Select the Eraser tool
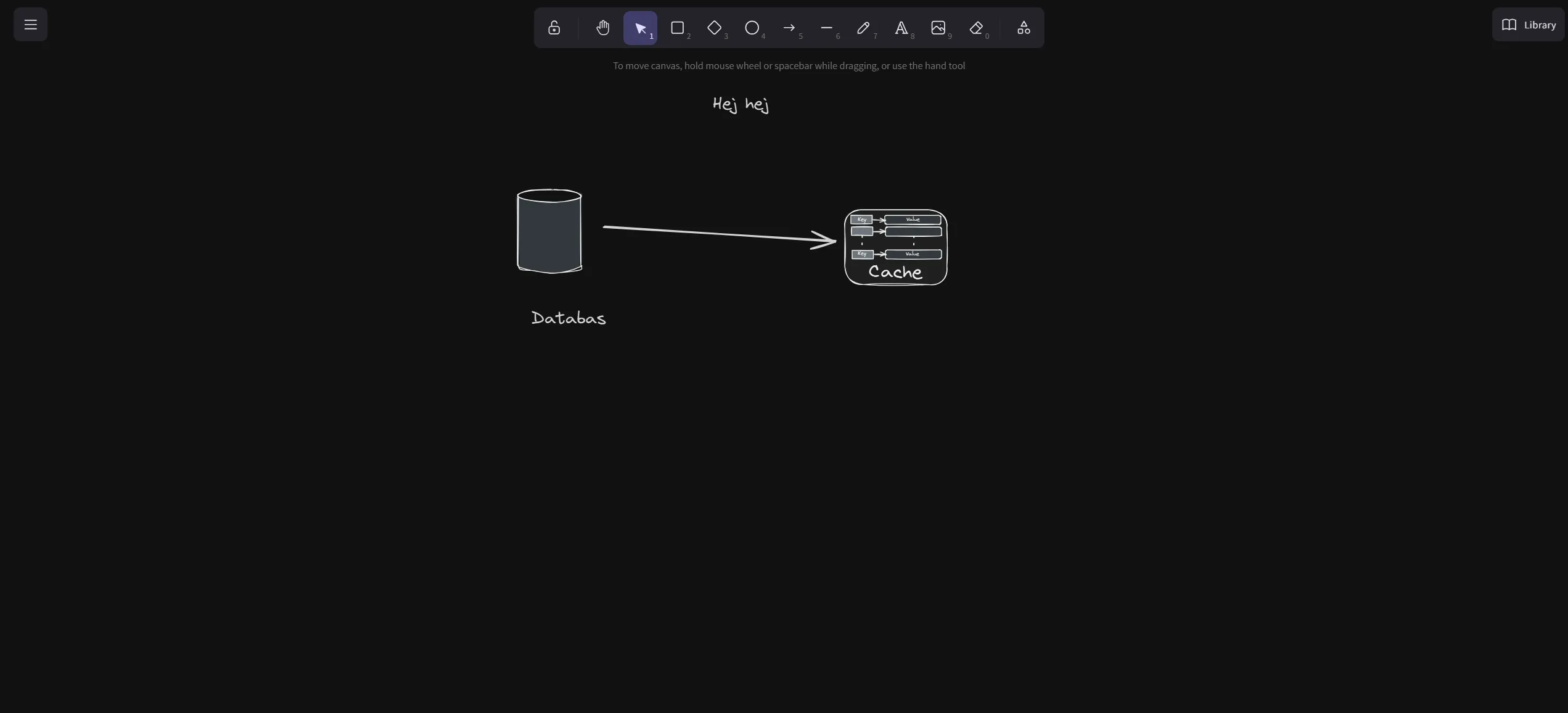 point(977,28)
